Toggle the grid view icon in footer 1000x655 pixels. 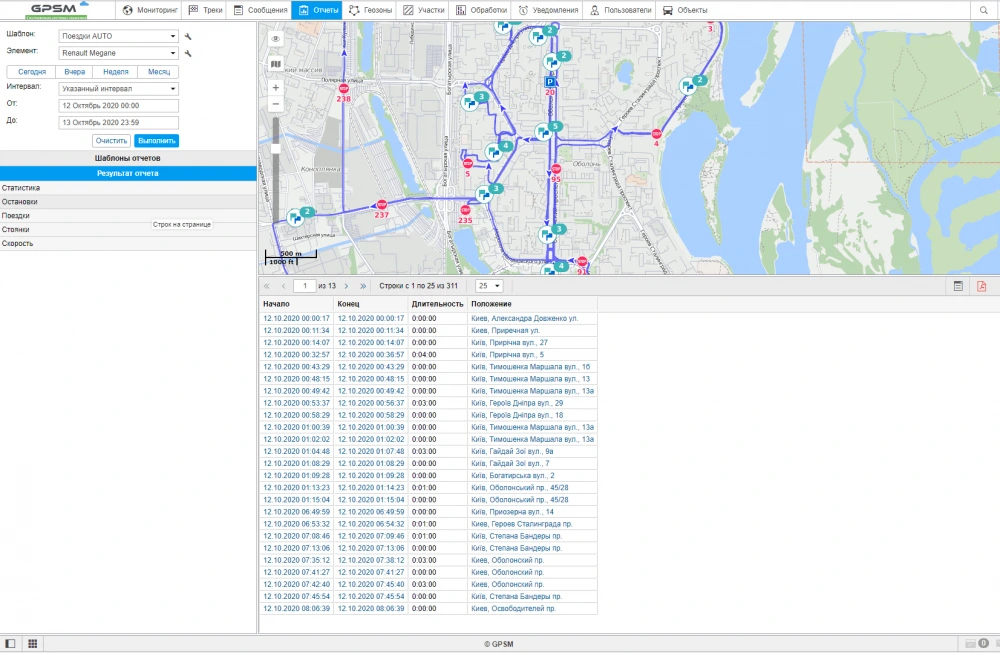click(x=32, y=643)
